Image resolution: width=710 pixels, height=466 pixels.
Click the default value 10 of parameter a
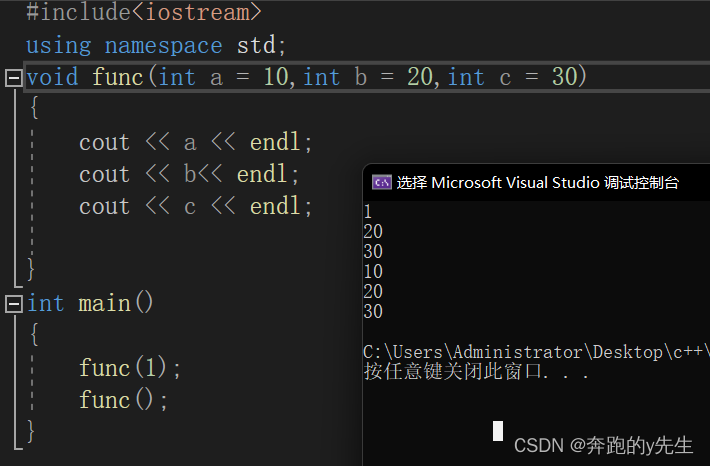276,77
